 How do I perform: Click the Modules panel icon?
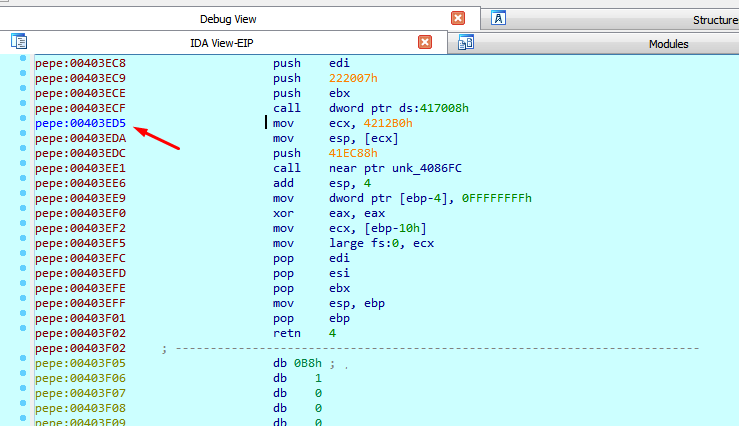[x=465, y=42]
